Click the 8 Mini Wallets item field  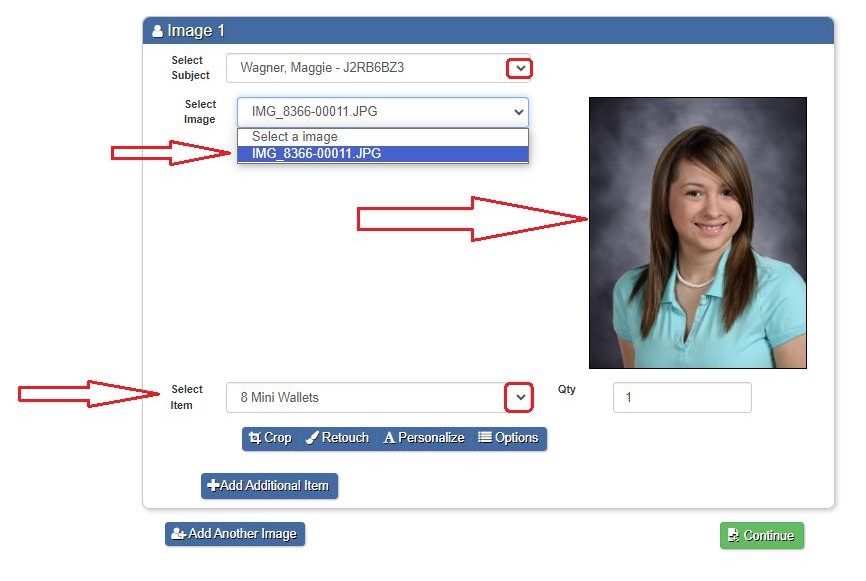pos(365,397)
